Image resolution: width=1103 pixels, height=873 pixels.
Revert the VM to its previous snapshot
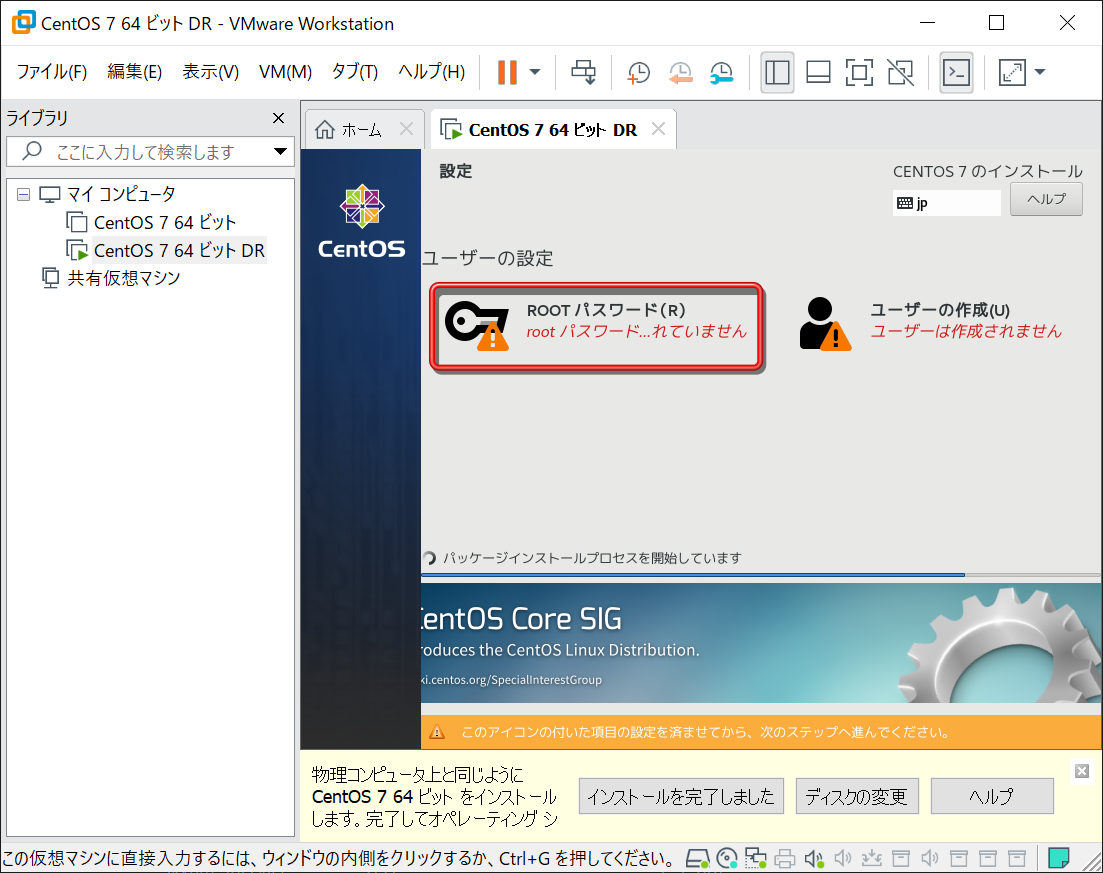pyautogui.click(x=680, y=72)
